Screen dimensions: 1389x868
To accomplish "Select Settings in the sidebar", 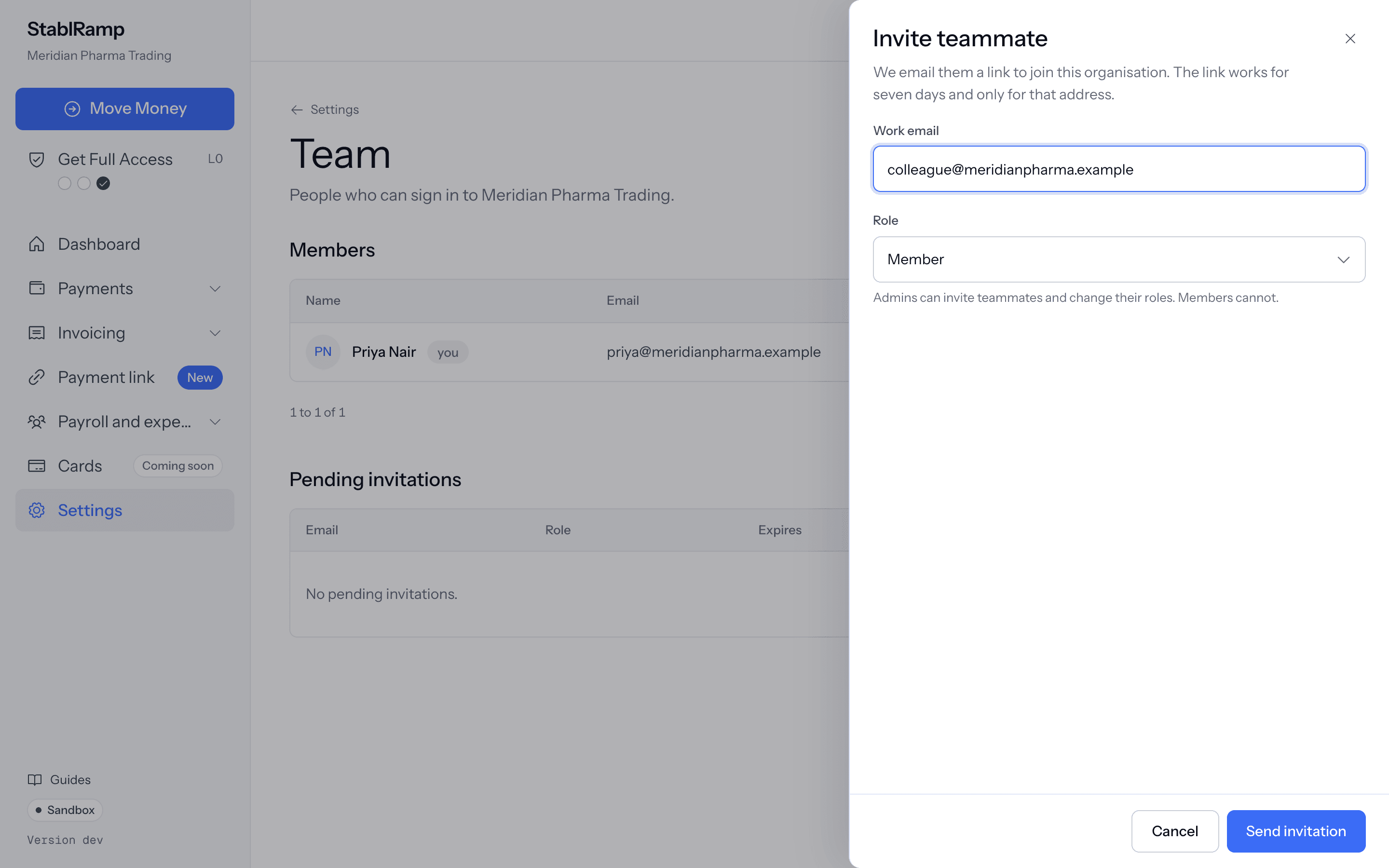I will point(124,510).
